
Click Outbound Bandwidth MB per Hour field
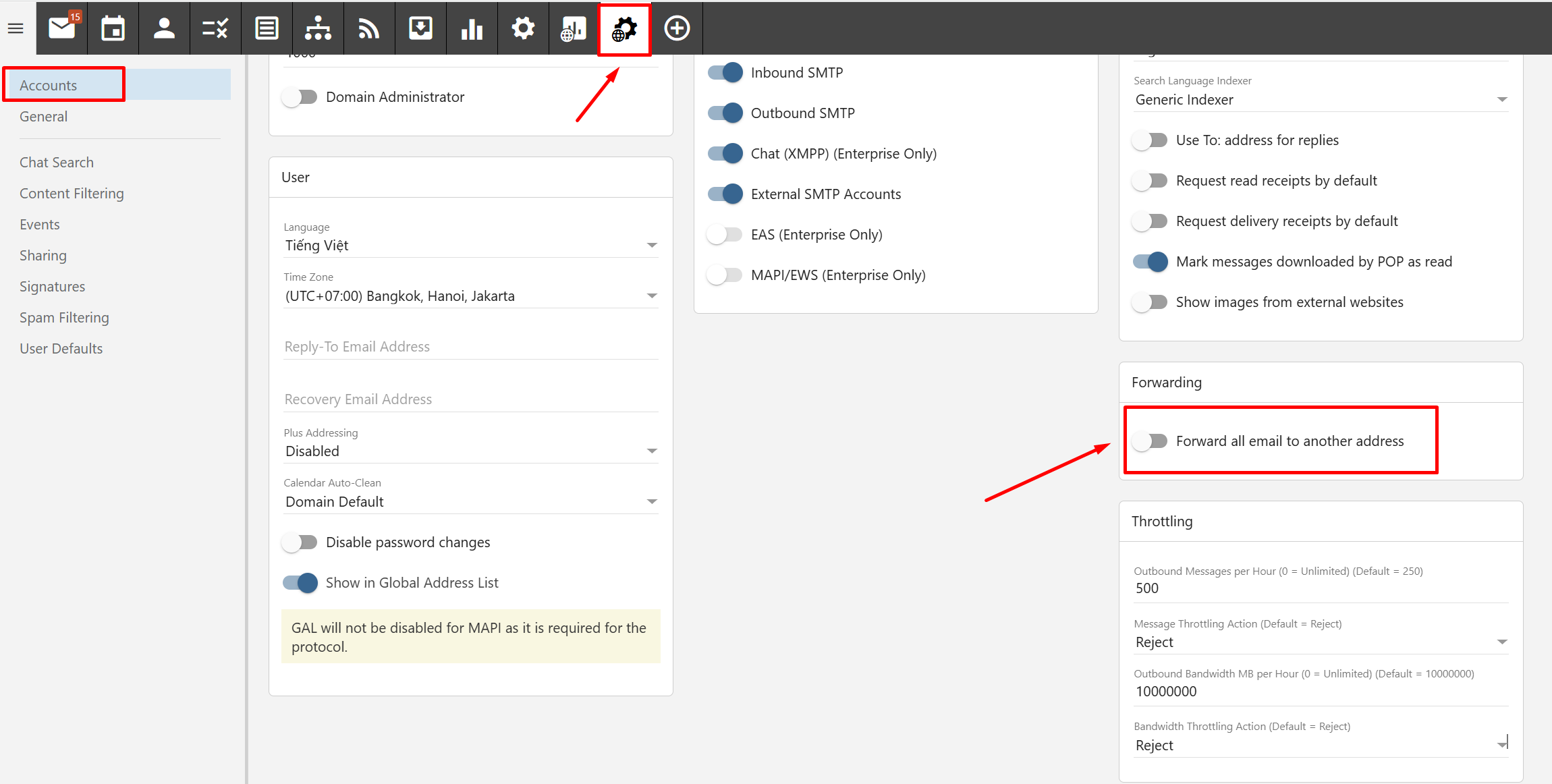point(1321,692)
